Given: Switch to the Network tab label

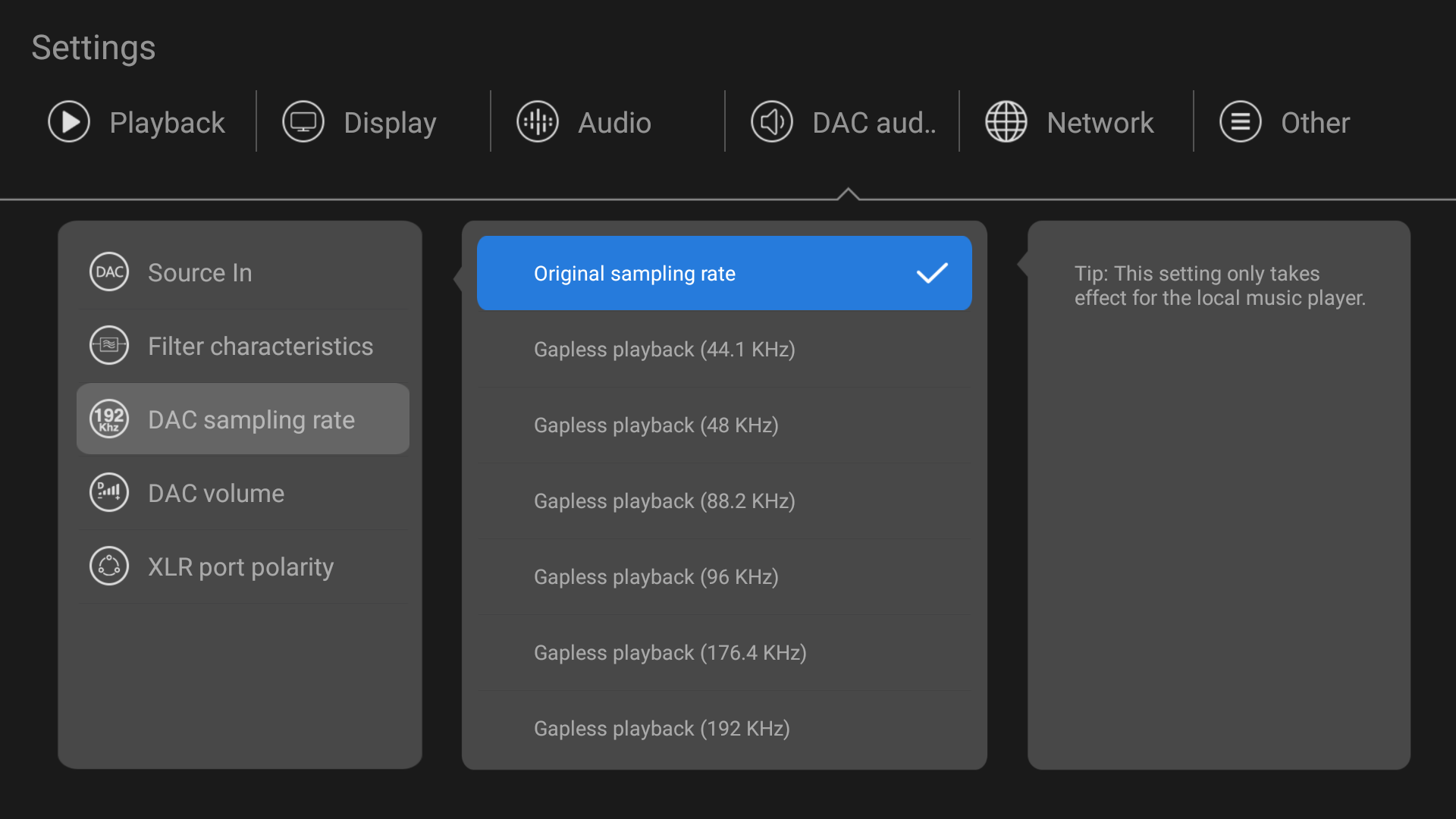Looking at the screenshot, I should [x=1100, y=123].
